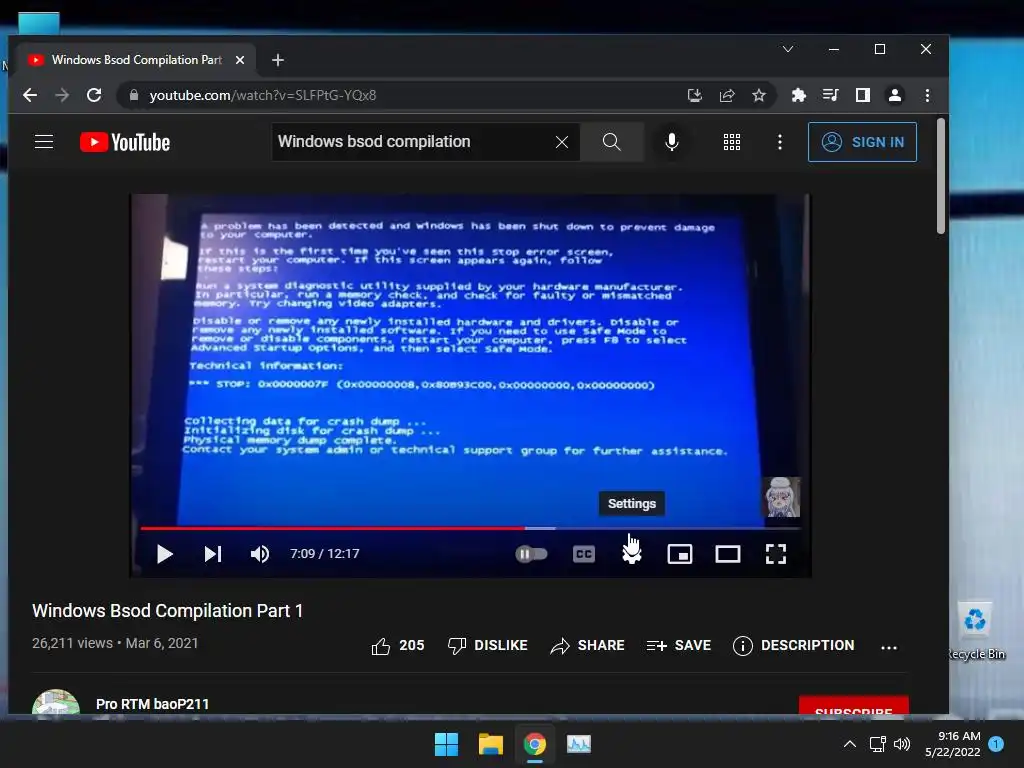Play the paused BSOD video
The width and height of the screenshot is (1024, 768).
pyautogui.click(x=165, y=554)
